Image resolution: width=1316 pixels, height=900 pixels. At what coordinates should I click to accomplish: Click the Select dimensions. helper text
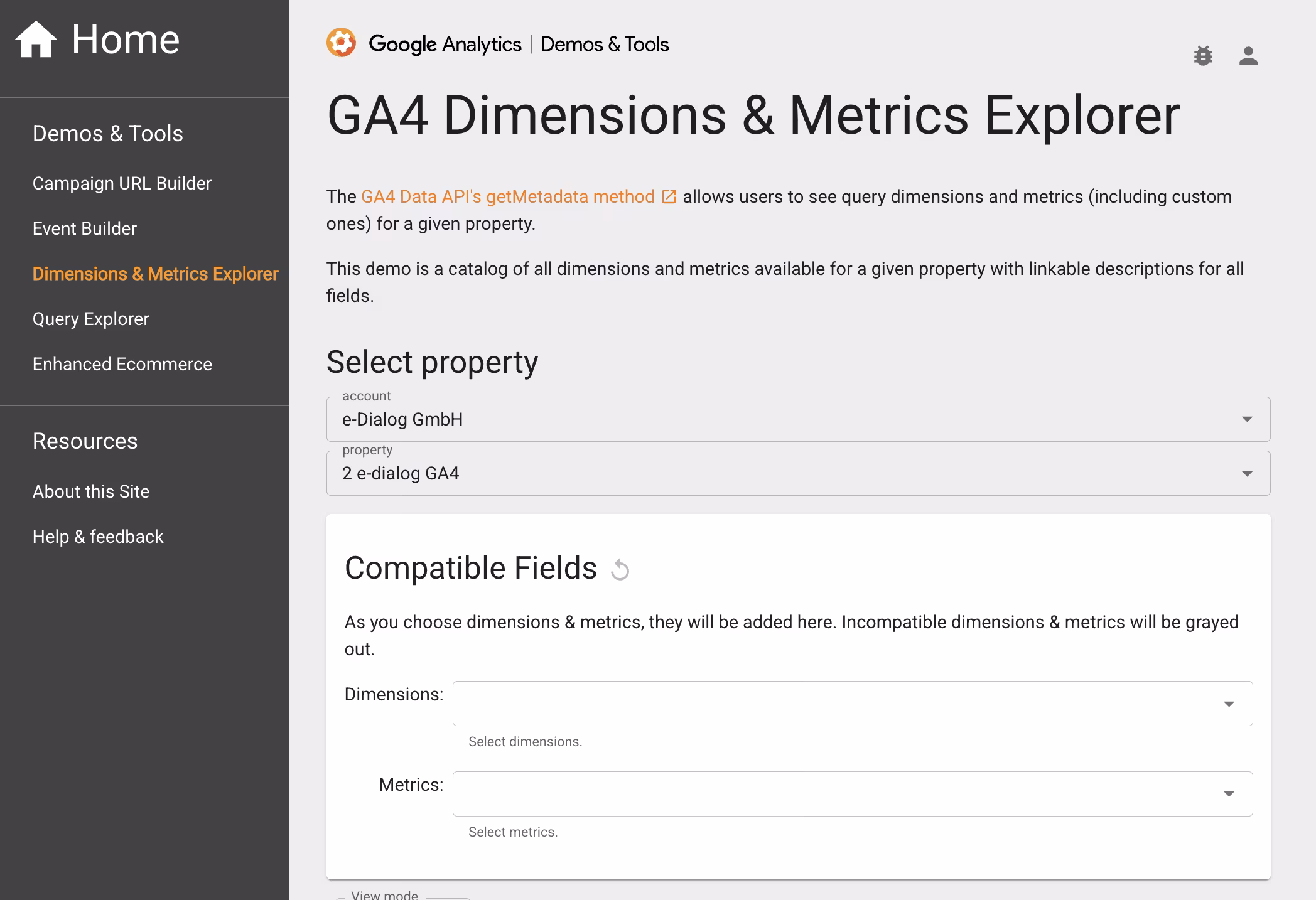[x=526, y=742]
